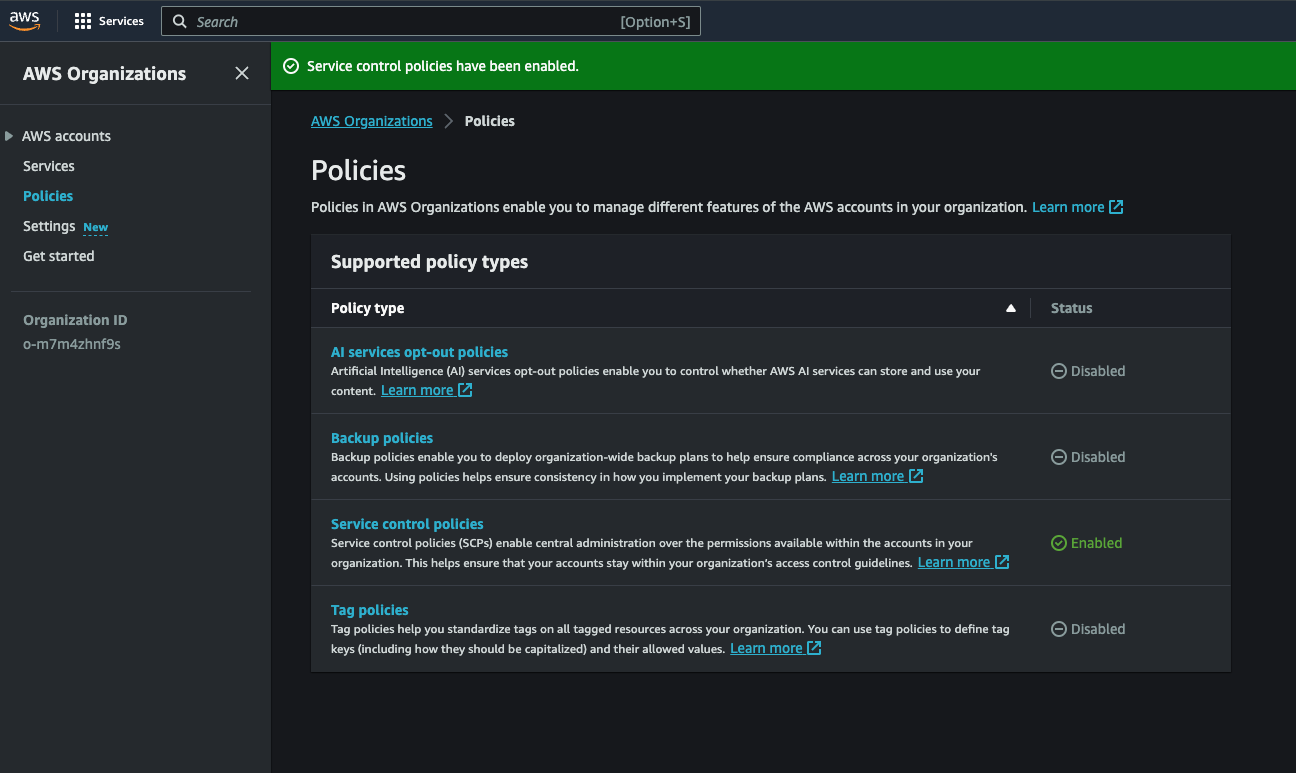Click Disabled status icon for Backup policies
Screen dimensions: 1296x773
click(1058, 457)
